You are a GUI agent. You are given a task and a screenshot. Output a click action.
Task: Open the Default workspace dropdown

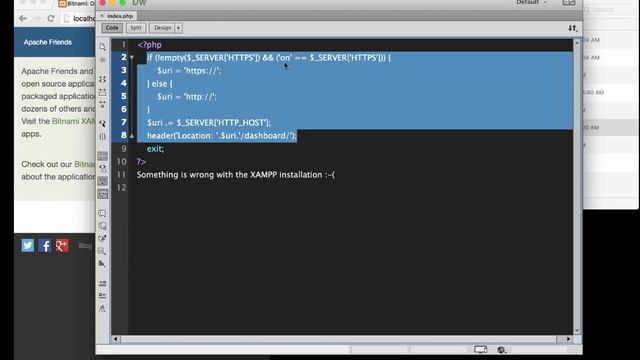coord(531,2)
